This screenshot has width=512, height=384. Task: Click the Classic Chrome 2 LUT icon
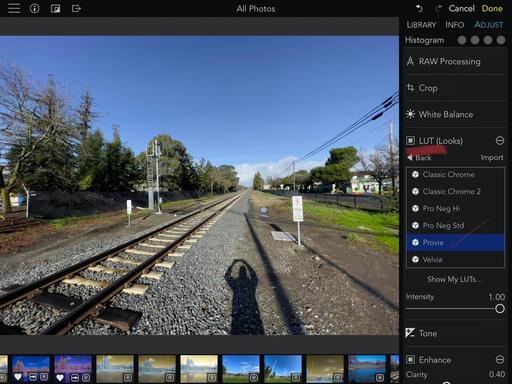pos(415,191)
